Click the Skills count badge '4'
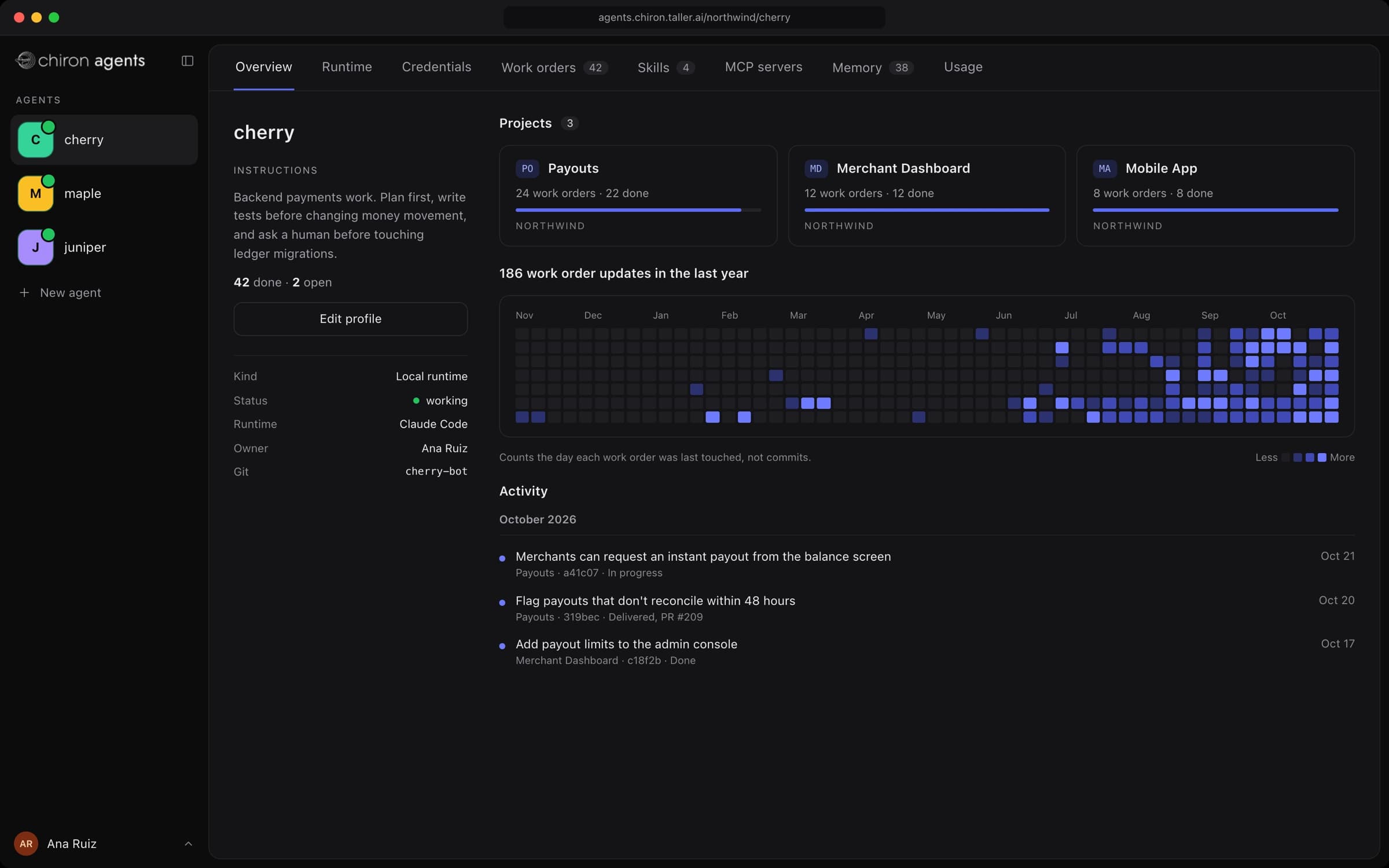 (x=686, y=68)
